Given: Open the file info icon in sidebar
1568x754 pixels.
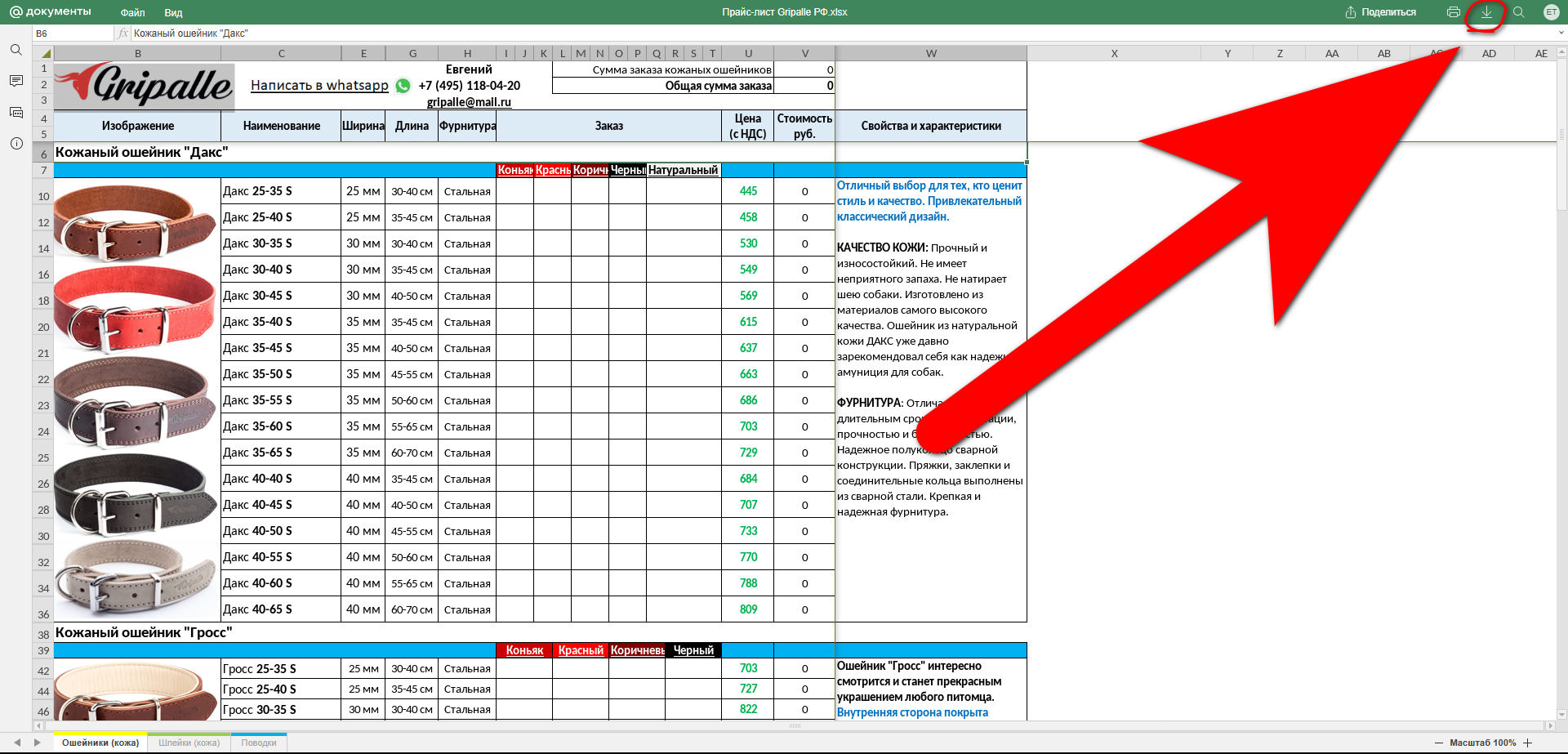Looking at the screenshot, I should 16,143.
